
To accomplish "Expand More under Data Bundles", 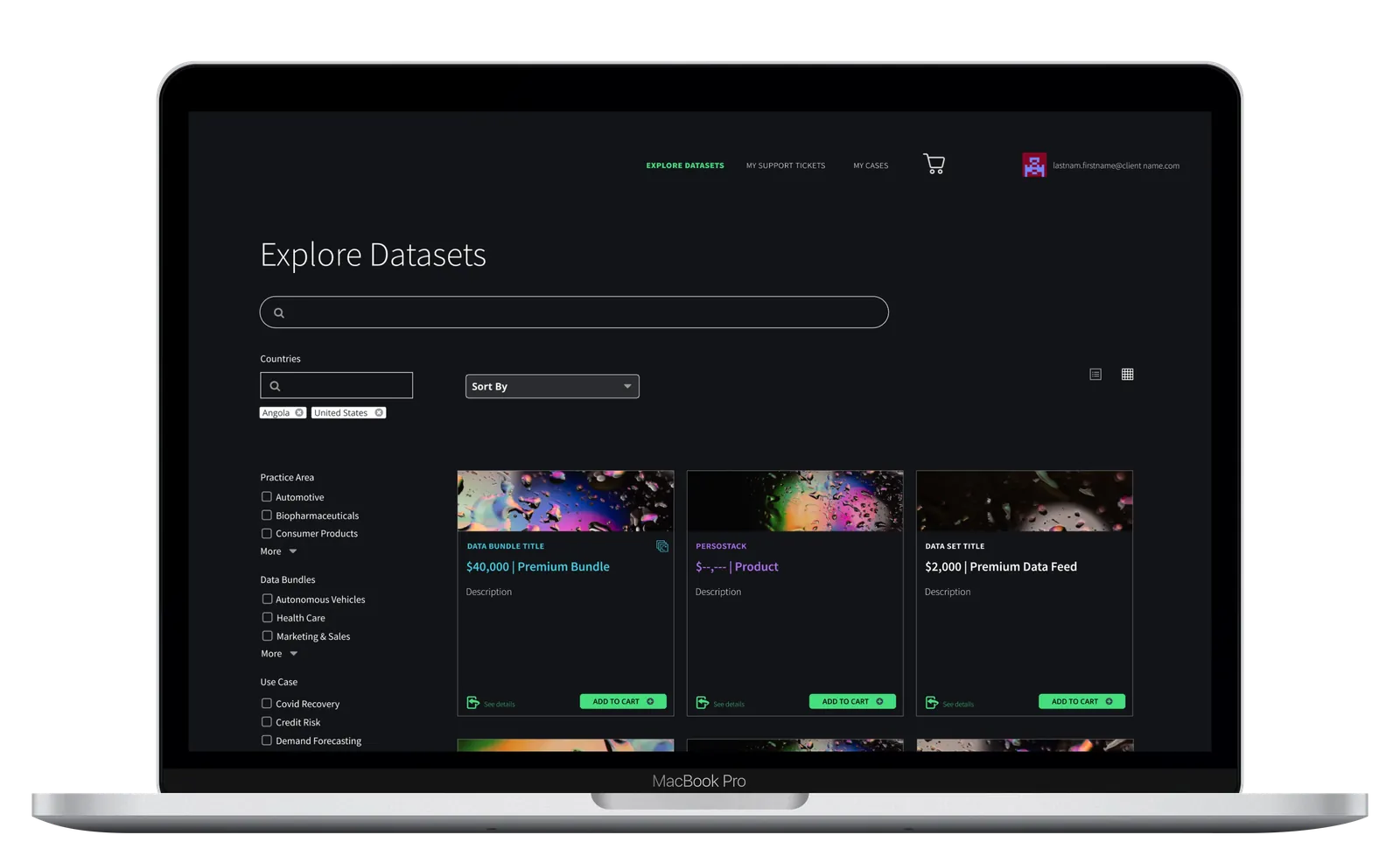I will pos(279,654).
